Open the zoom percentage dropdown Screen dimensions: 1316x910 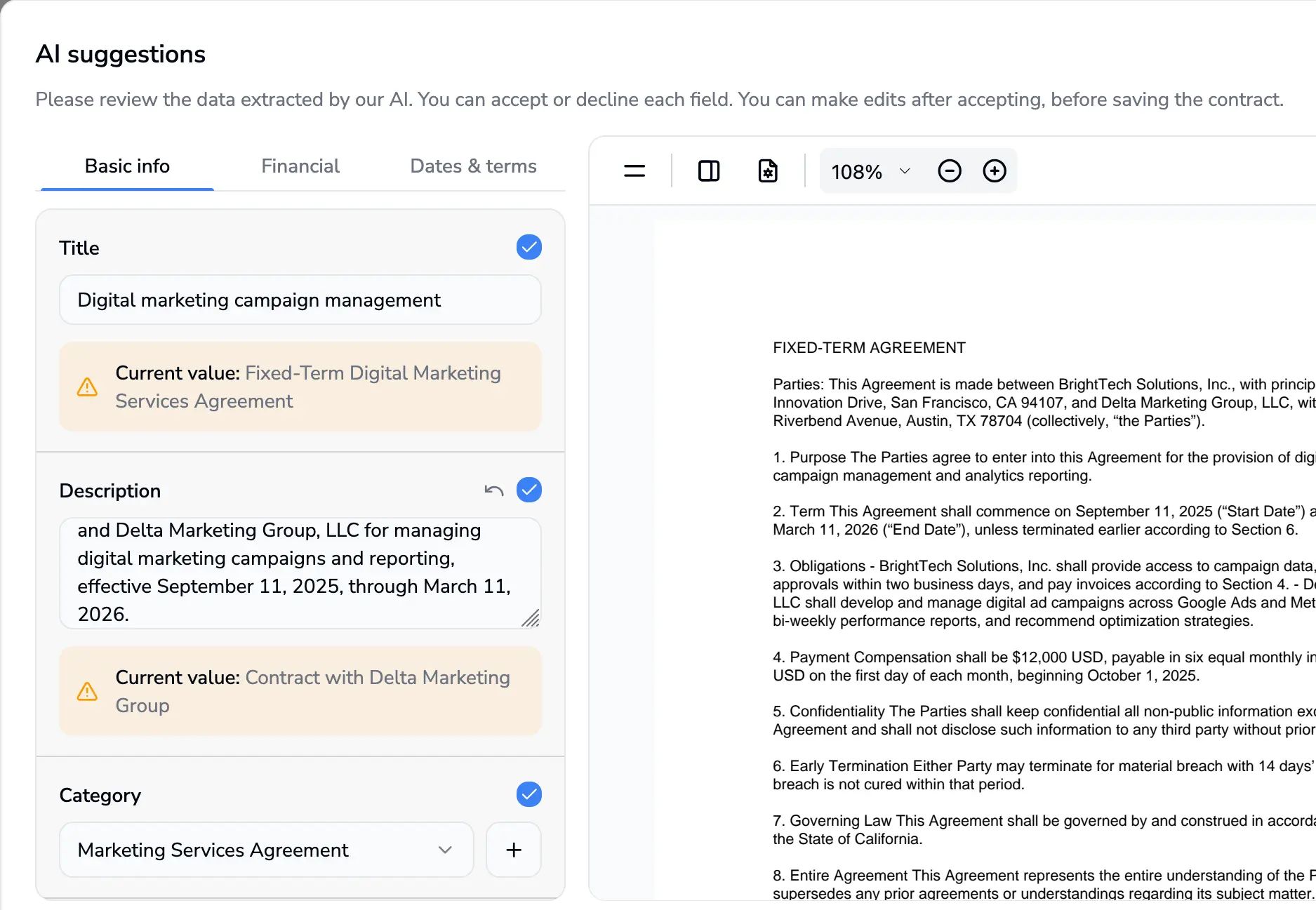tap(905, 171)
